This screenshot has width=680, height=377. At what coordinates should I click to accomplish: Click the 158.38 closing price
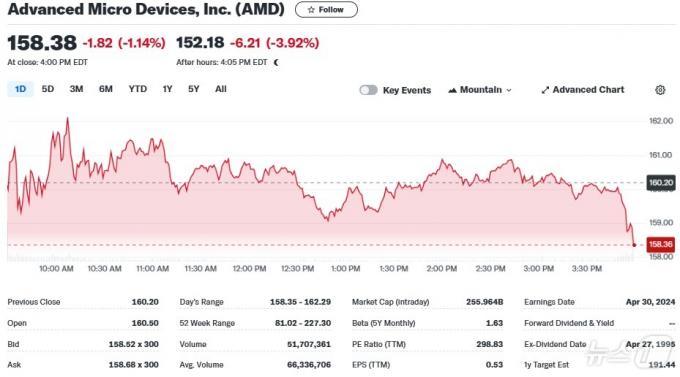tap(42, 43)
